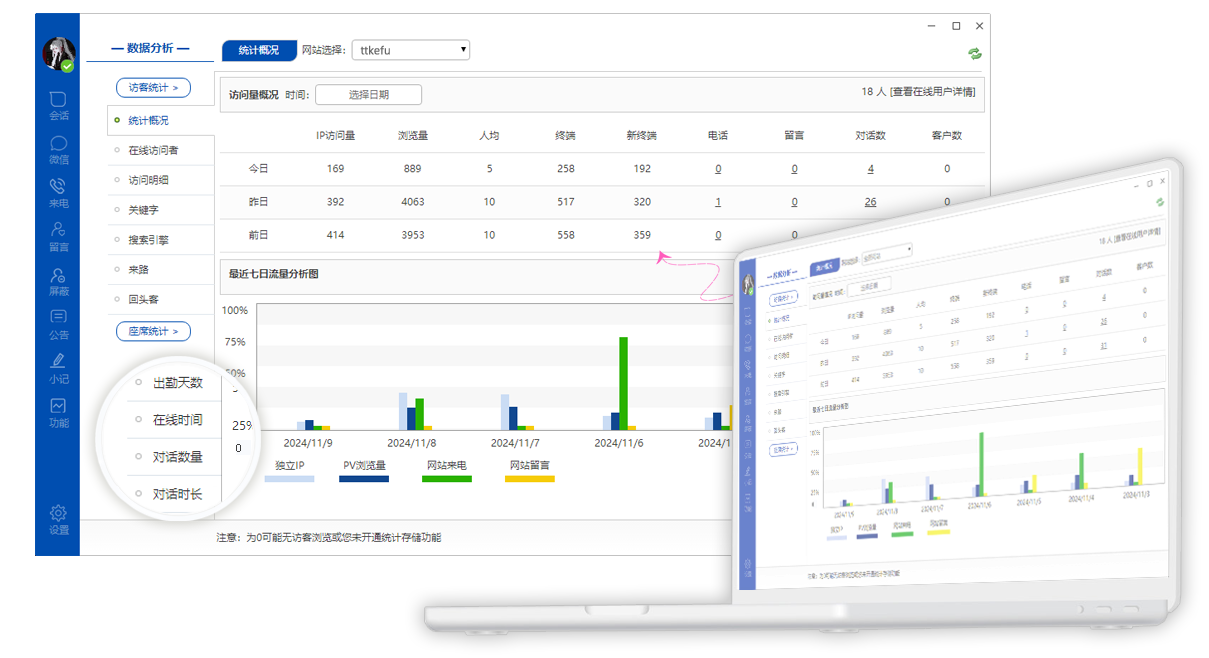The width and height of the screenshot is (1209, 658).
Task: Open the 来电 phone calls icon
Action: click(58, 192)
